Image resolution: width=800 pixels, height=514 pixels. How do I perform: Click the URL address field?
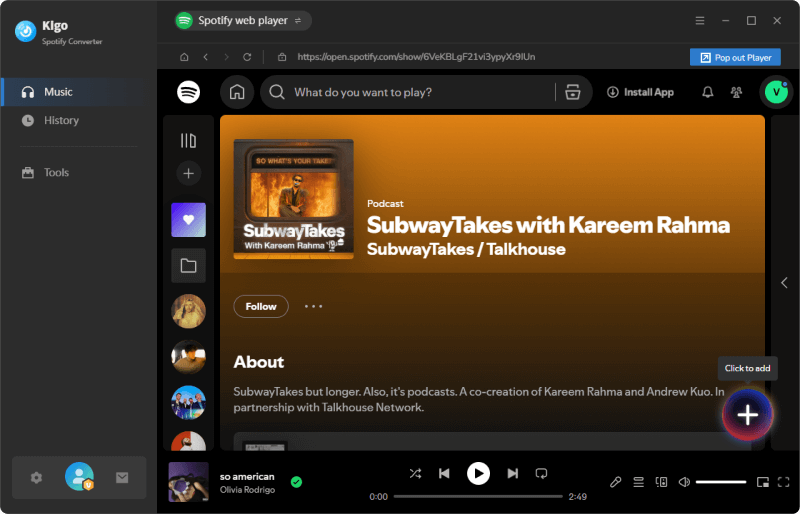pos(416,57)
